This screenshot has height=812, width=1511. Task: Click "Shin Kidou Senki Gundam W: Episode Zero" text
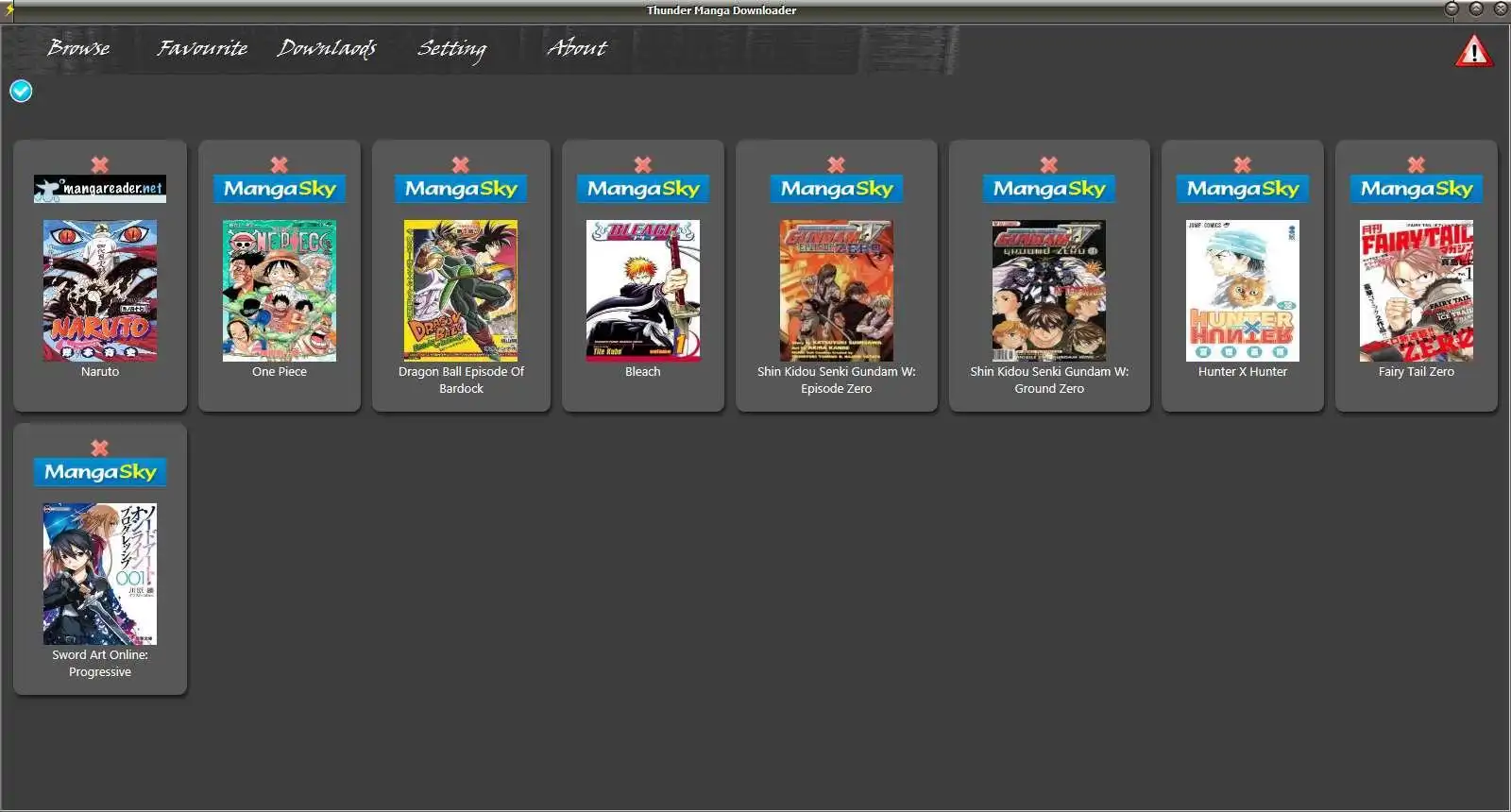tap(837, 380)
